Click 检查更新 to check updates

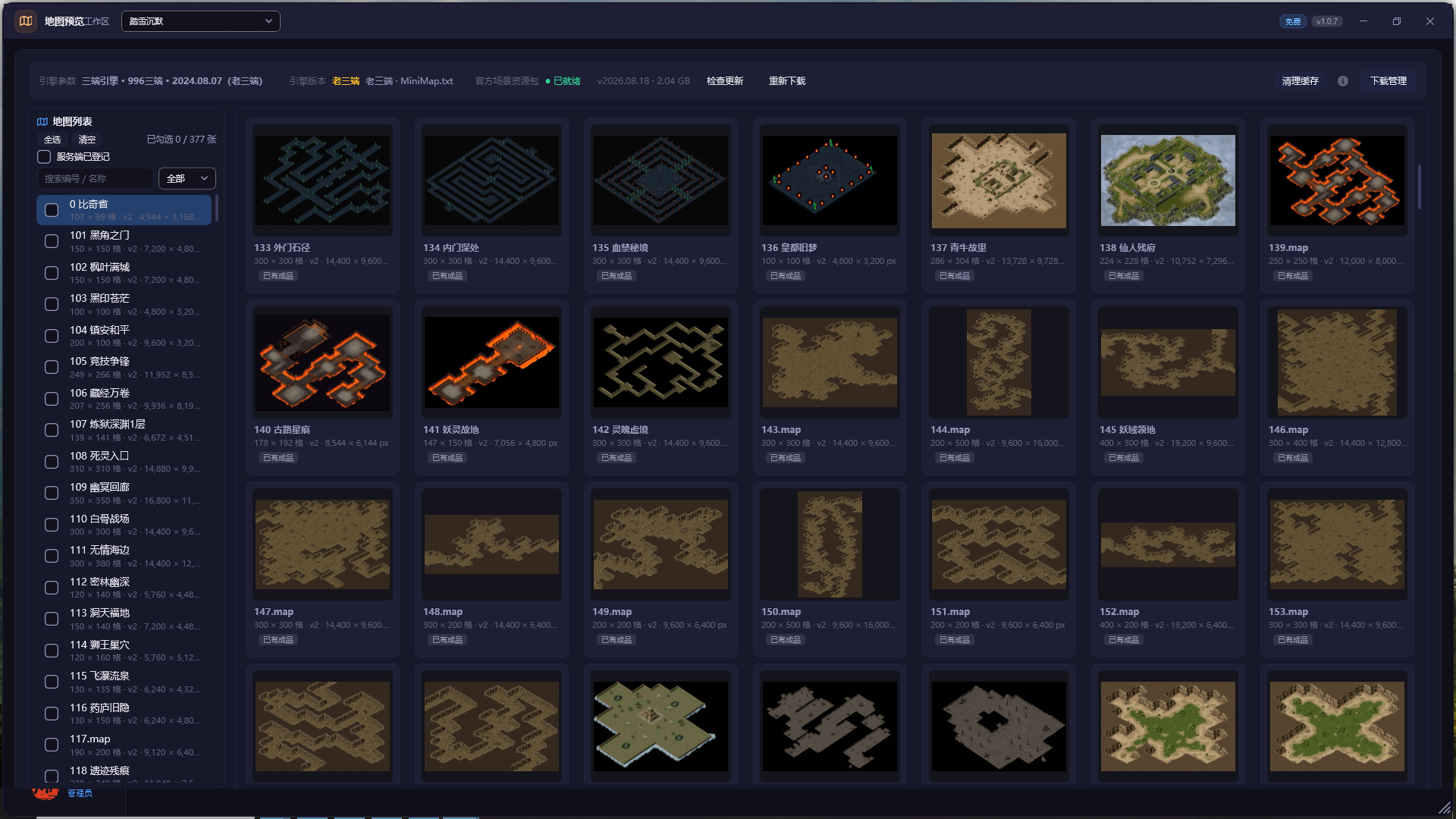click(x=725, y=81)
